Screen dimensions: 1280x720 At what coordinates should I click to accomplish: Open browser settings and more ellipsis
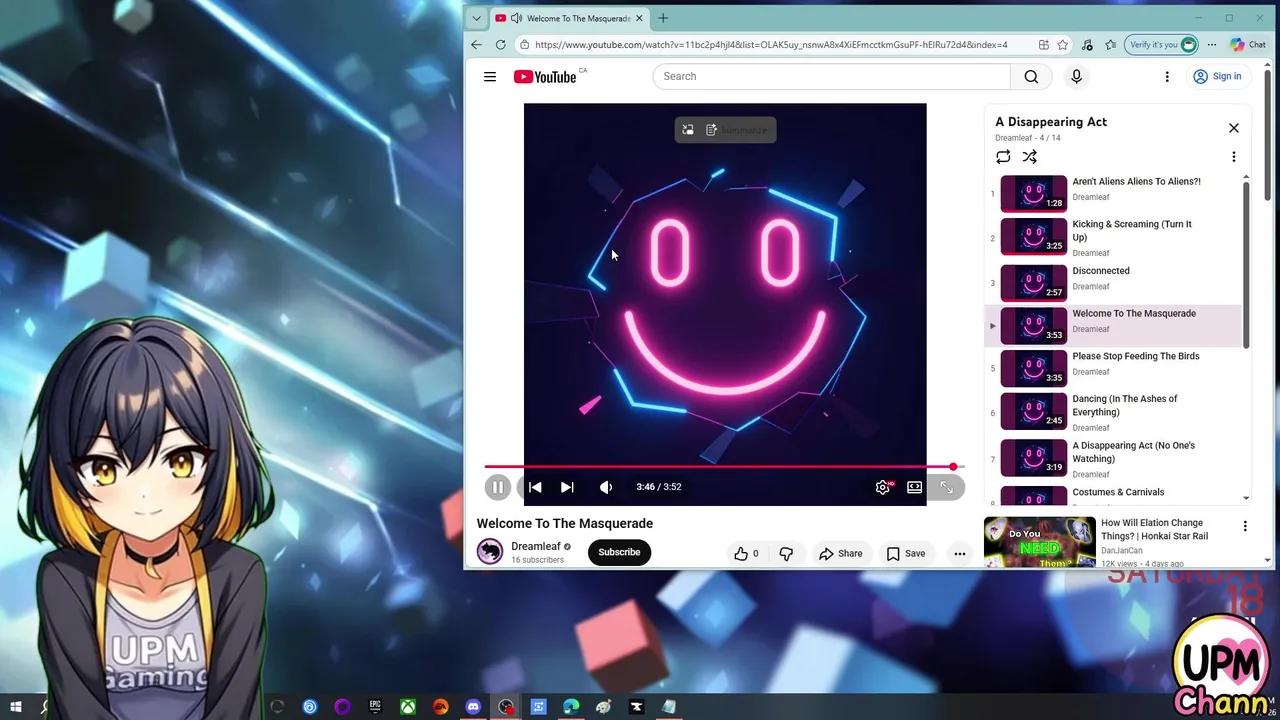1212,44
